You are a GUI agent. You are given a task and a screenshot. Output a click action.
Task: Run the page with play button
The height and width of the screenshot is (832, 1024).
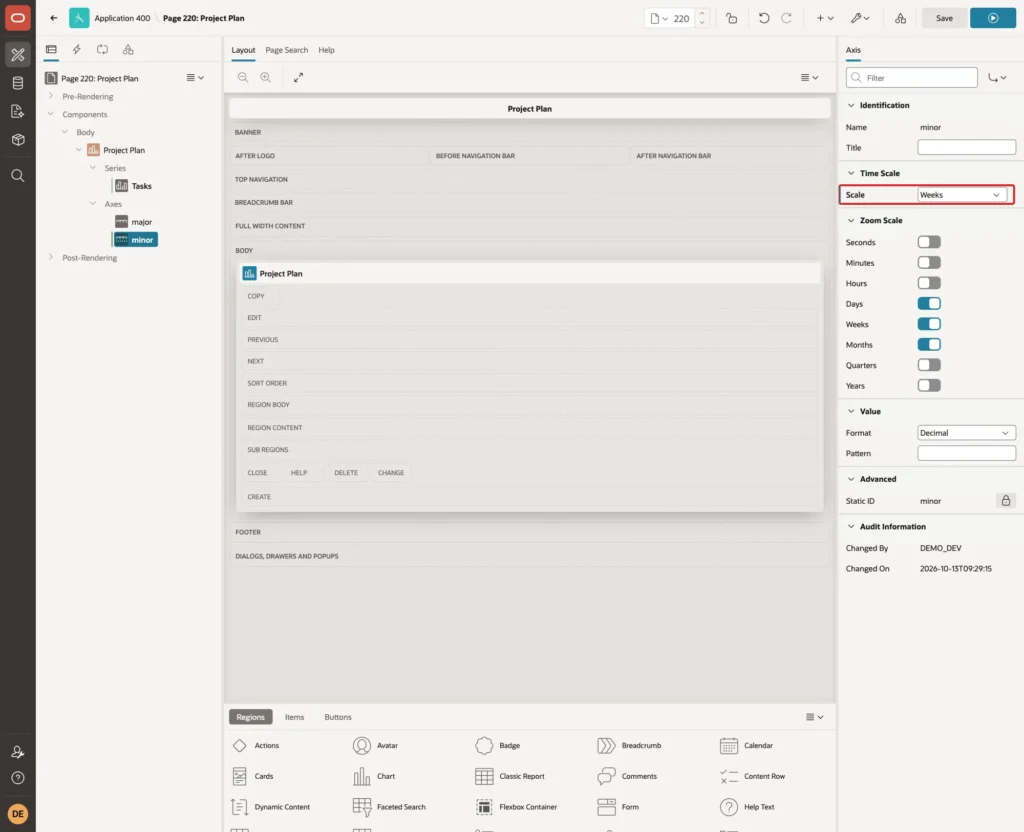[x=993, y=18]
